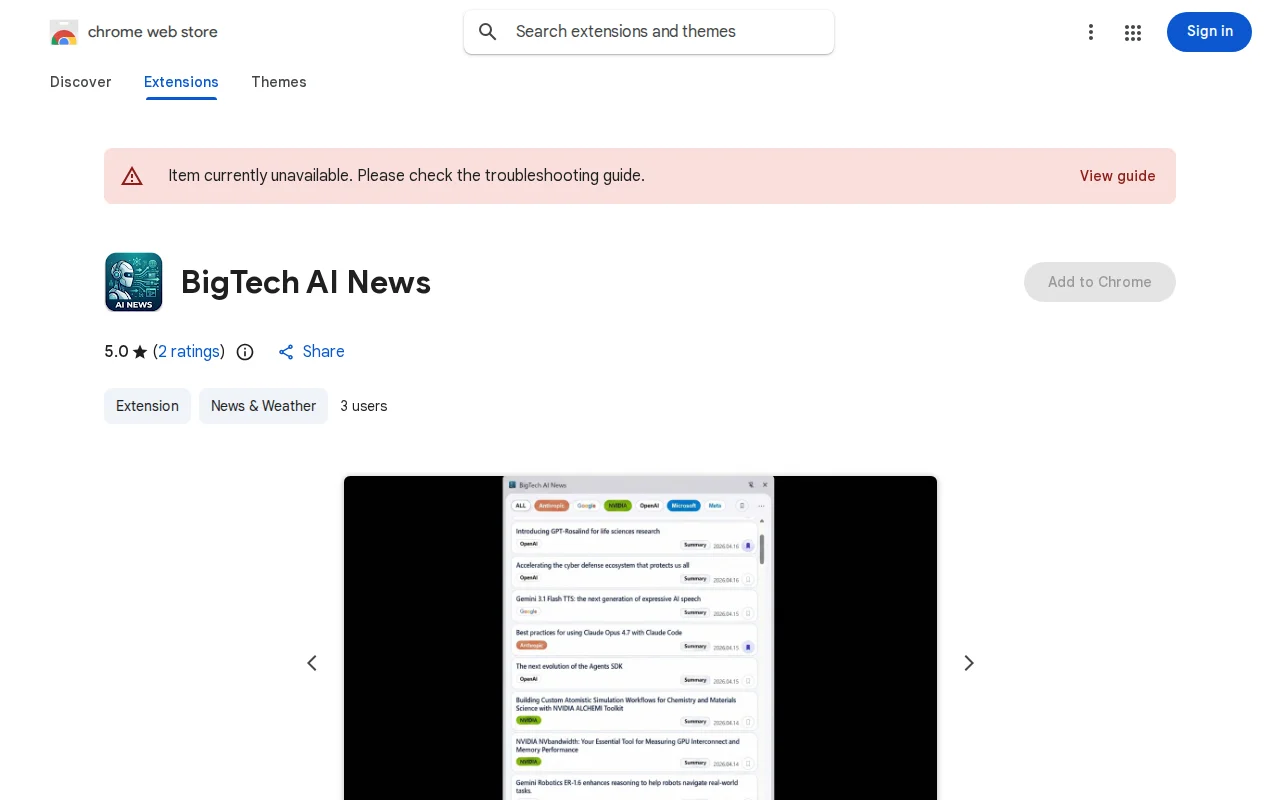Viewport: 1280px width, 800px height.
Task: Go to previous screenshot with left chevron
Action: pos(312,663)
